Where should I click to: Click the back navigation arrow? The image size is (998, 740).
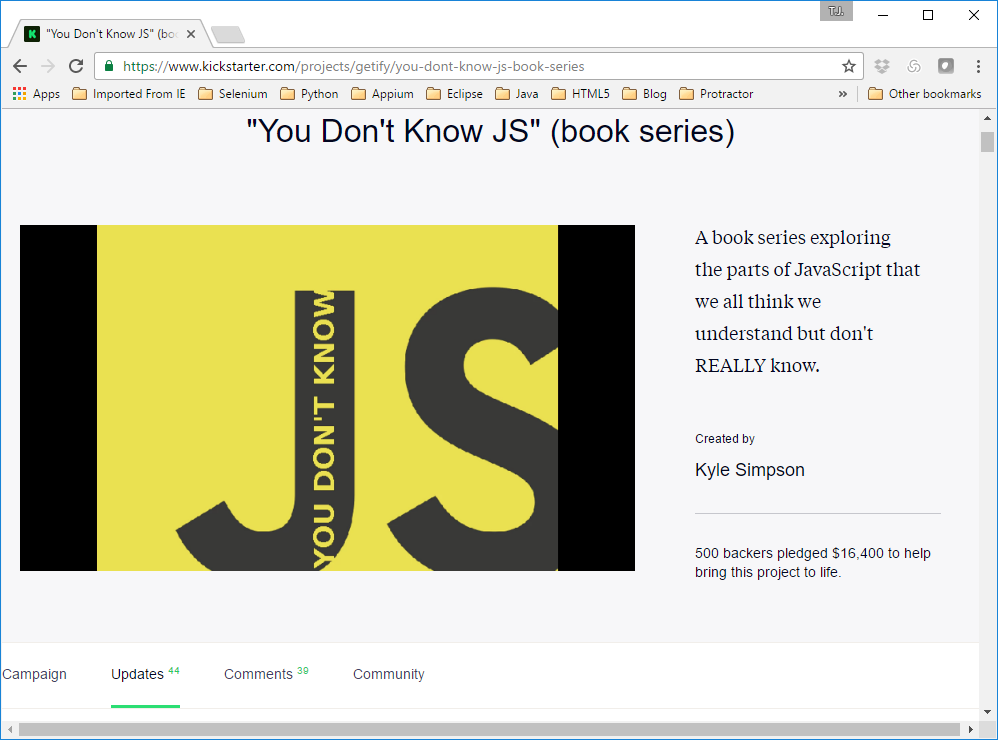click(20, 66)
